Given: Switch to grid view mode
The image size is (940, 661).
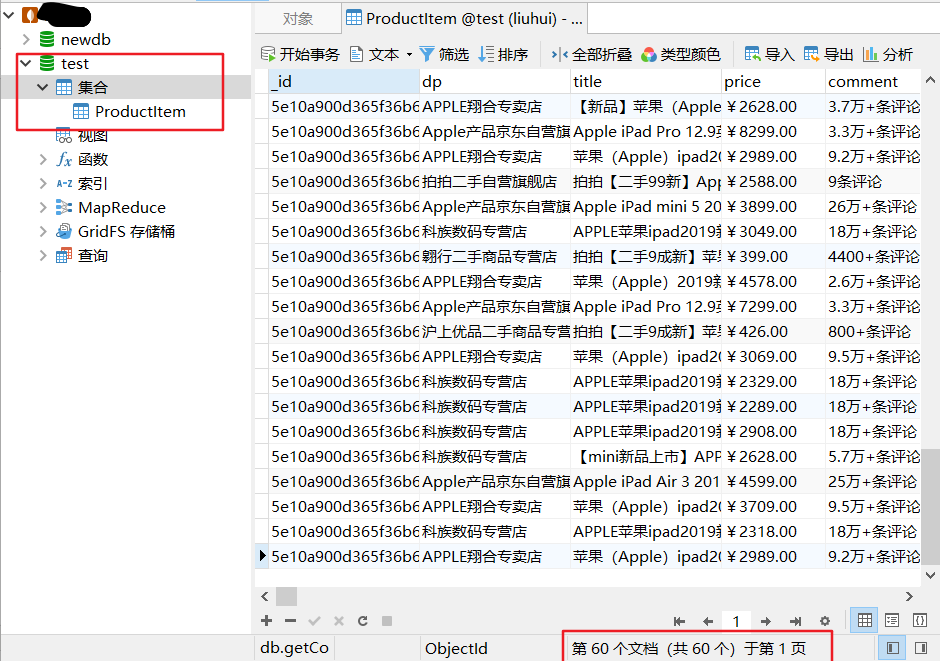Looking at the screenshot, I should (864, 621).
